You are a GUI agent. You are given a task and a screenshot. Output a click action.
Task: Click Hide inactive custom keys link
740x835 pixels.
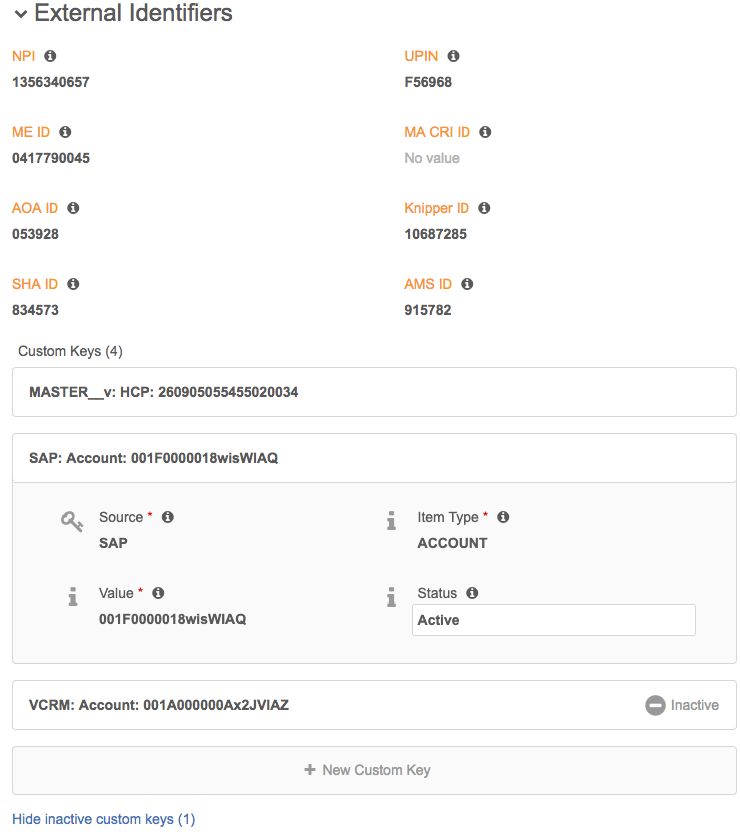103,819
